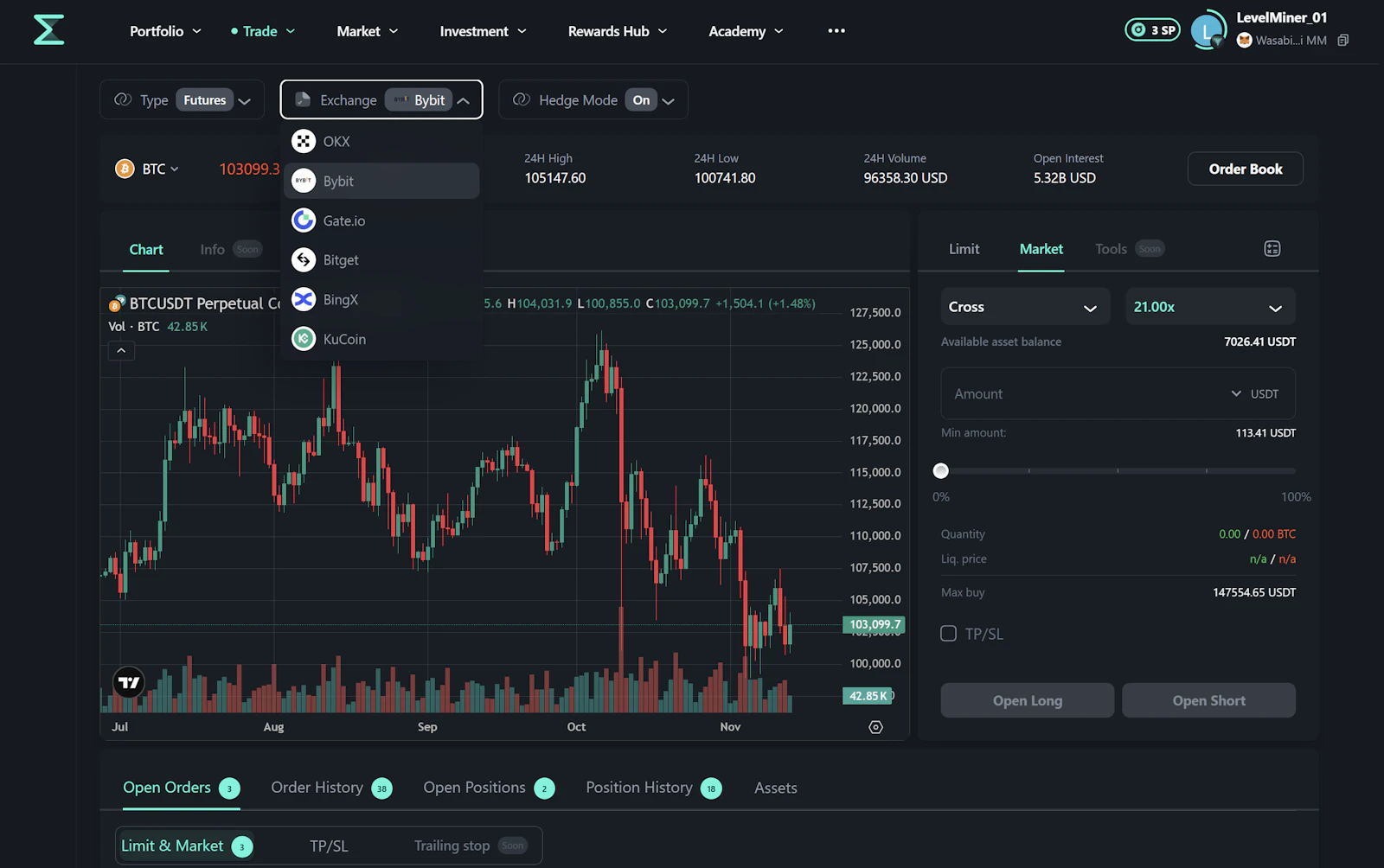Open LevelMiner_01 profile avatar
The width and height of the screenshot is (1384, 868).
point(1208,30)
